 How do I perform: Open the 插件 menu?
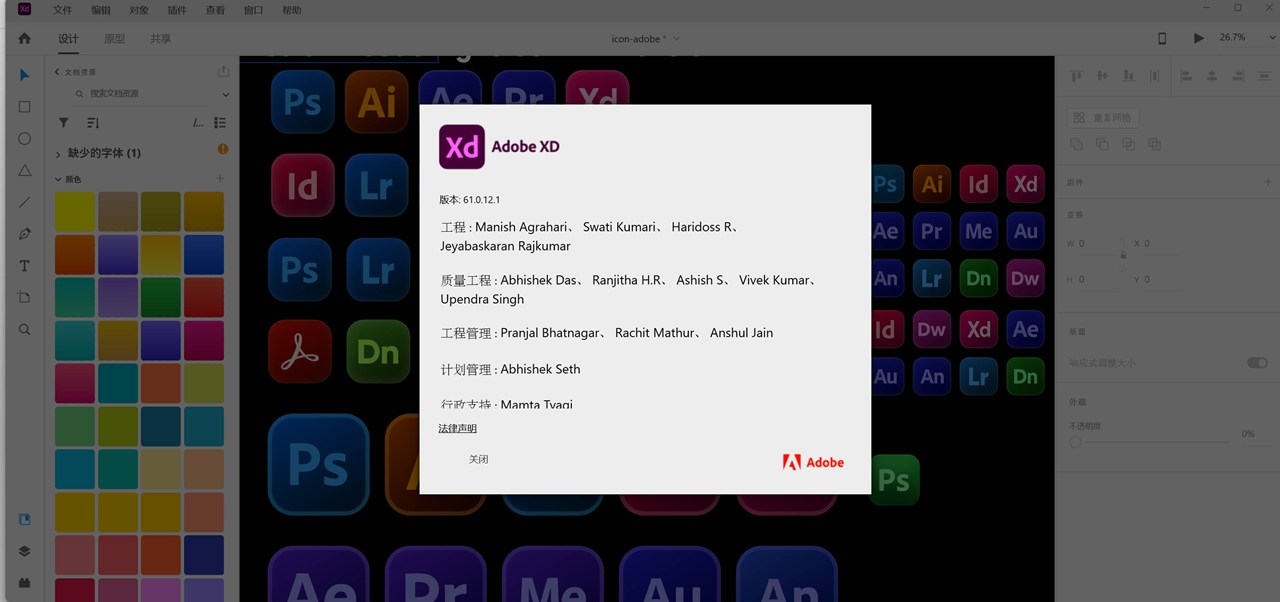tap(177, 10)
